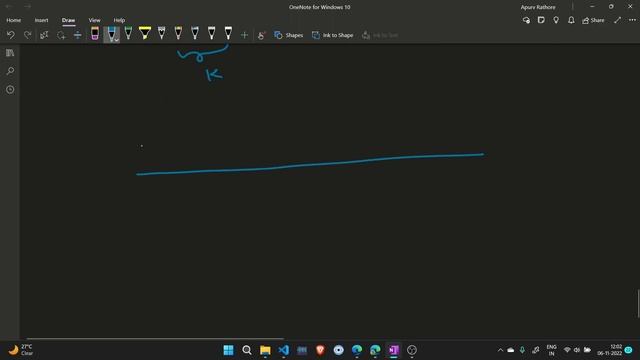The image size is (640, 360).
Task: Click the vertical scrollbar thumb
Action: tap(638, 303)
